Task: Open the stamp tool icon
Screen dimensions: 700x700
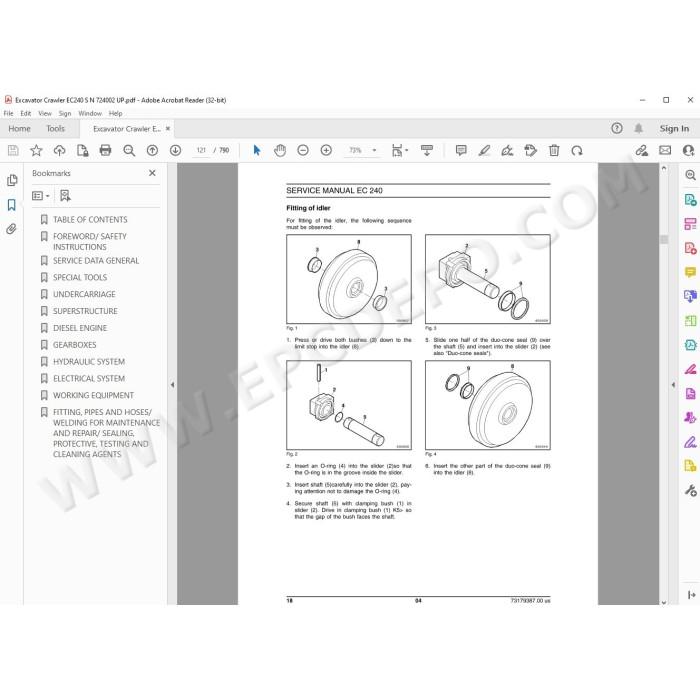Action: pyautogui.click(x=530, y=150)
